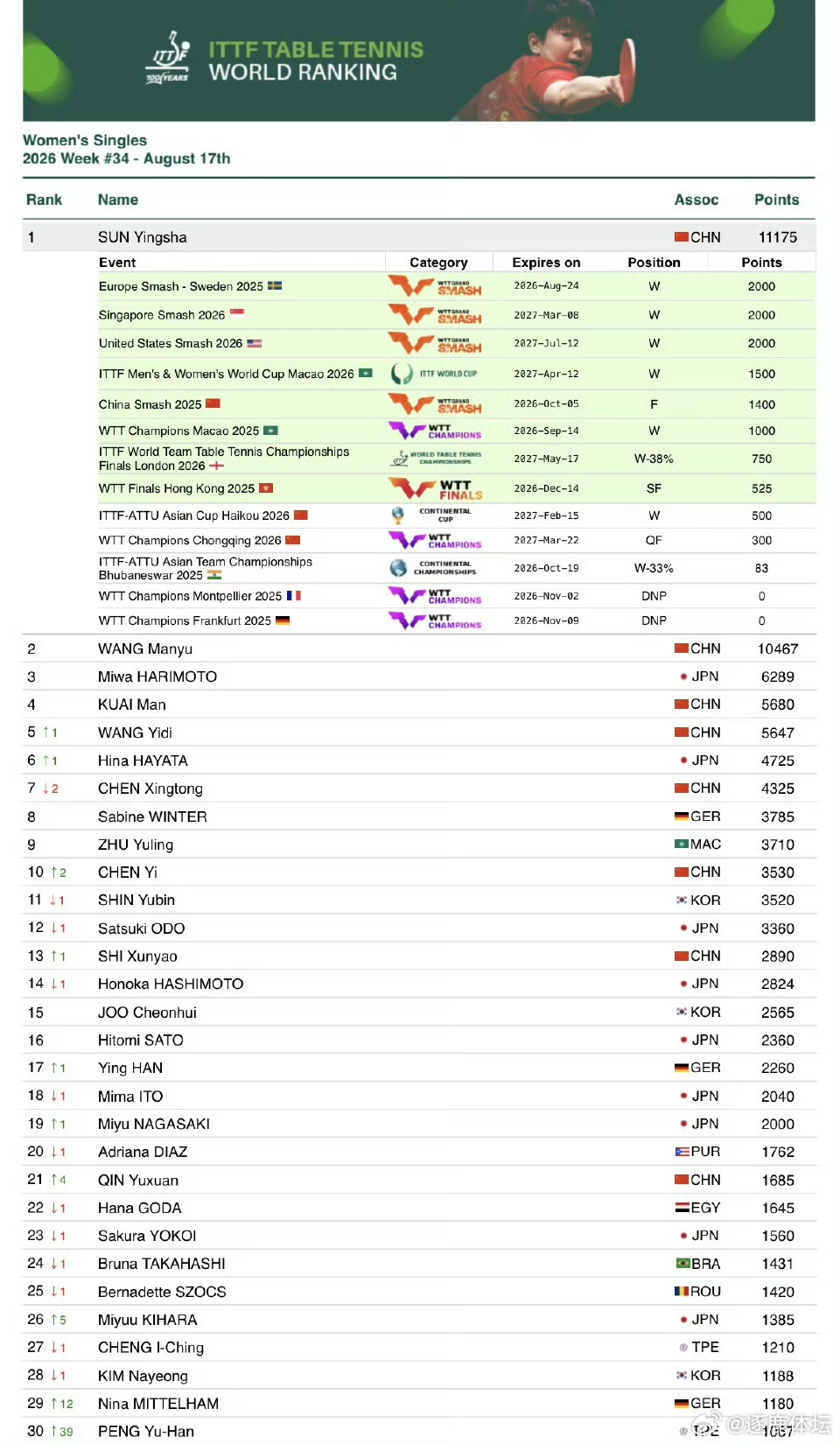
Task: Open ITTF Men's & Women's World Cup Macao 2026
Action: coord(227,374)
